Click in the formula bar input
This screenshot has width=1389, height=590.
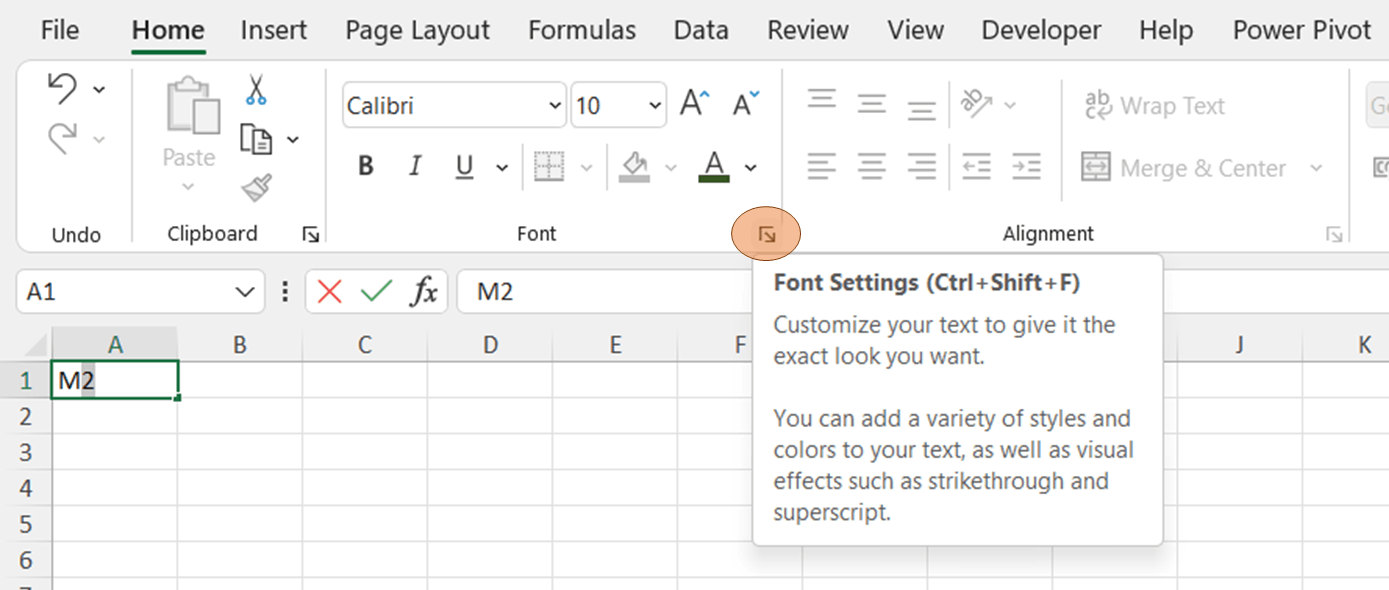[x=600, y=292]
